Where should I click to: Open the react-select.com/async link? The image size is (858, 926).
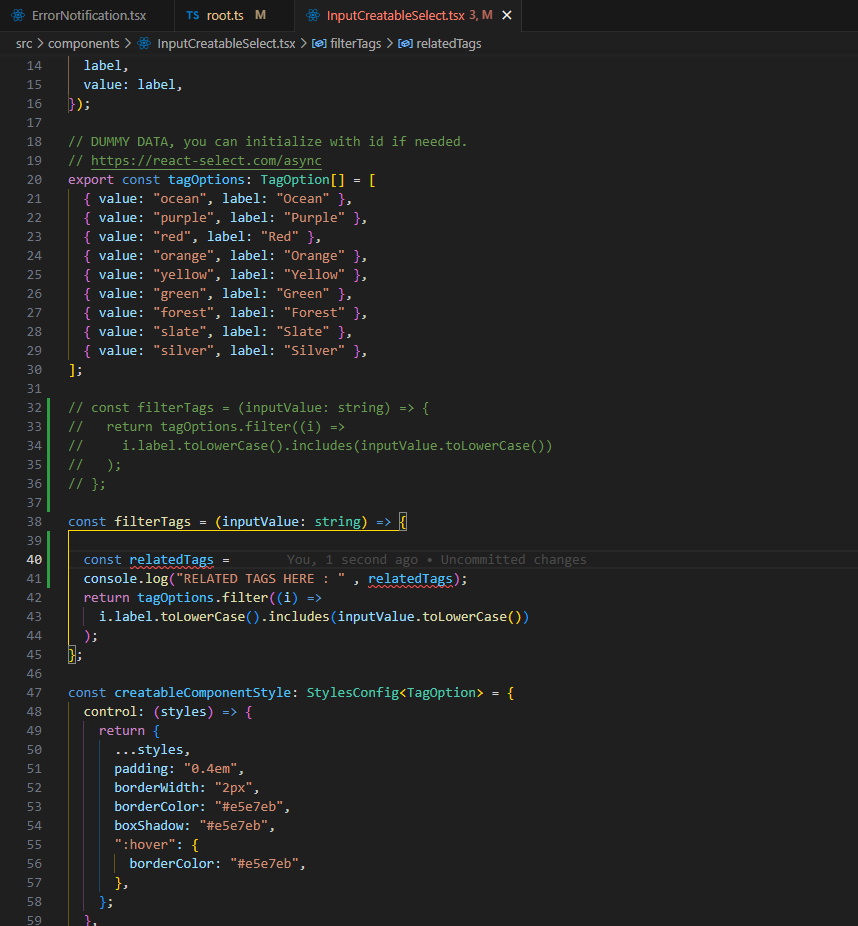[x=206, y=161]
